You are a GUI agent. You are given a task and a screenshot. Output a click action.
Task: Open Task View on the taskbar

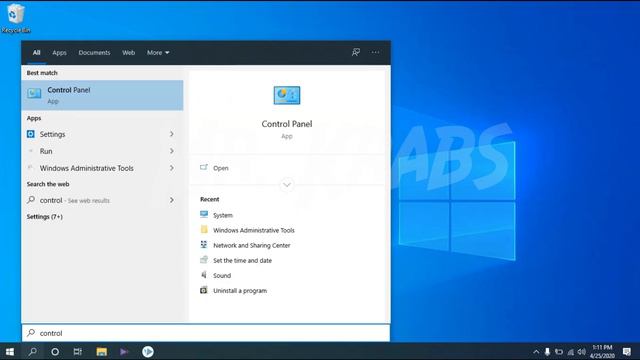tap(78, 351)
